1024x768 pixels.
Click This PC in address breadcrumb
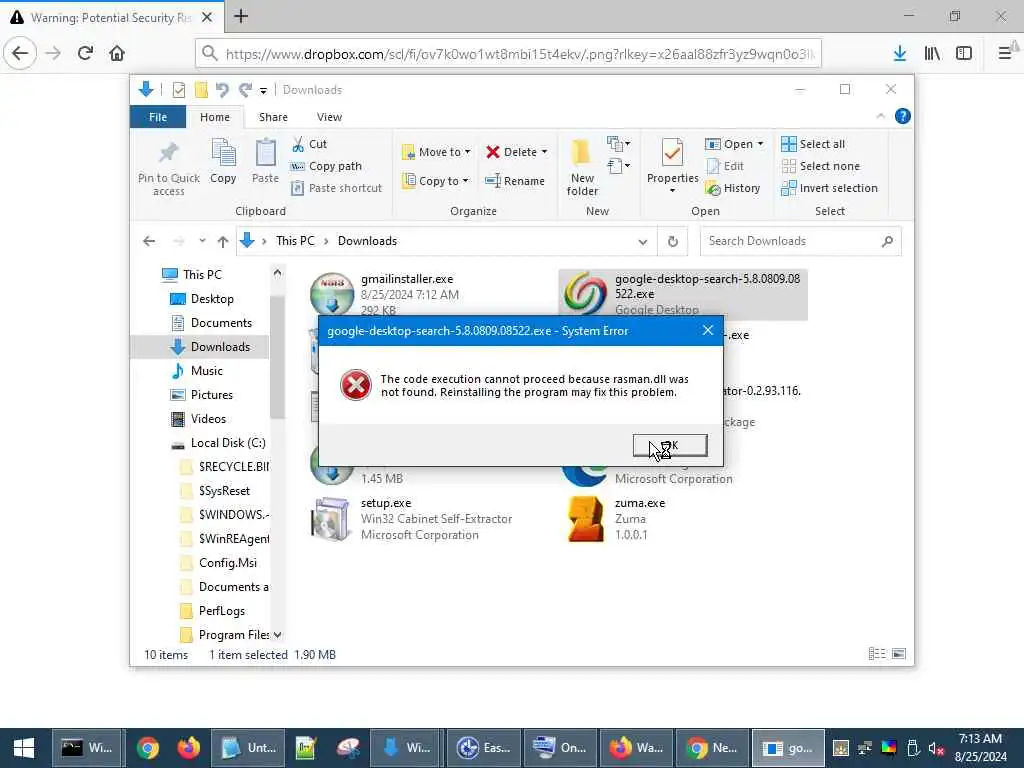(x=295, y=241)
